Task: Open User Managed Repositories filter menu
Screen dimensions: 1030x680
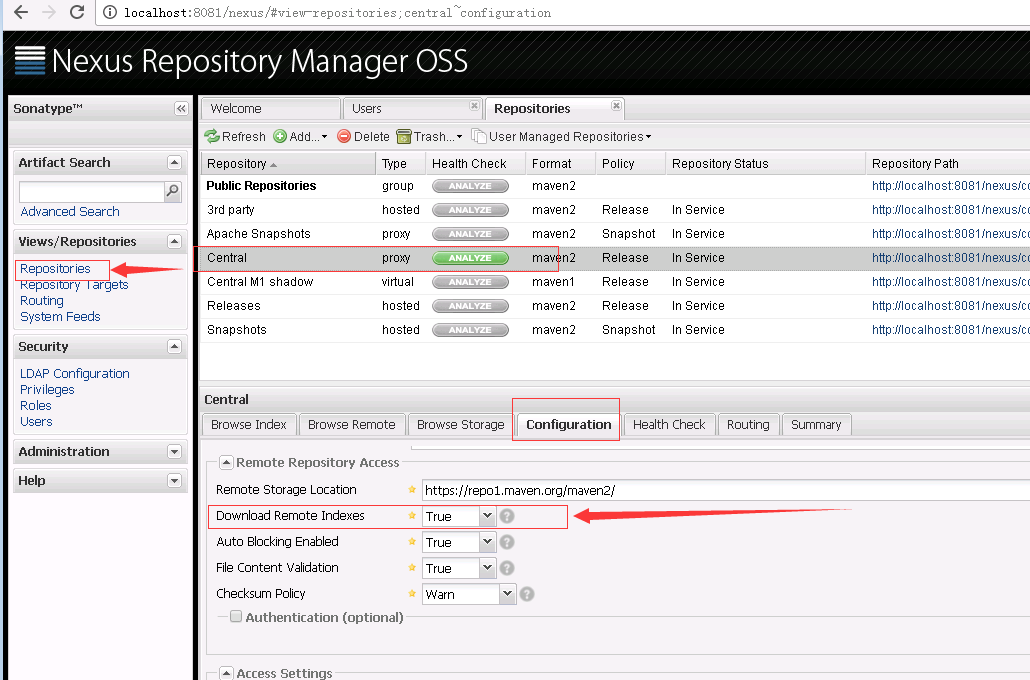Action: (562, 137)
